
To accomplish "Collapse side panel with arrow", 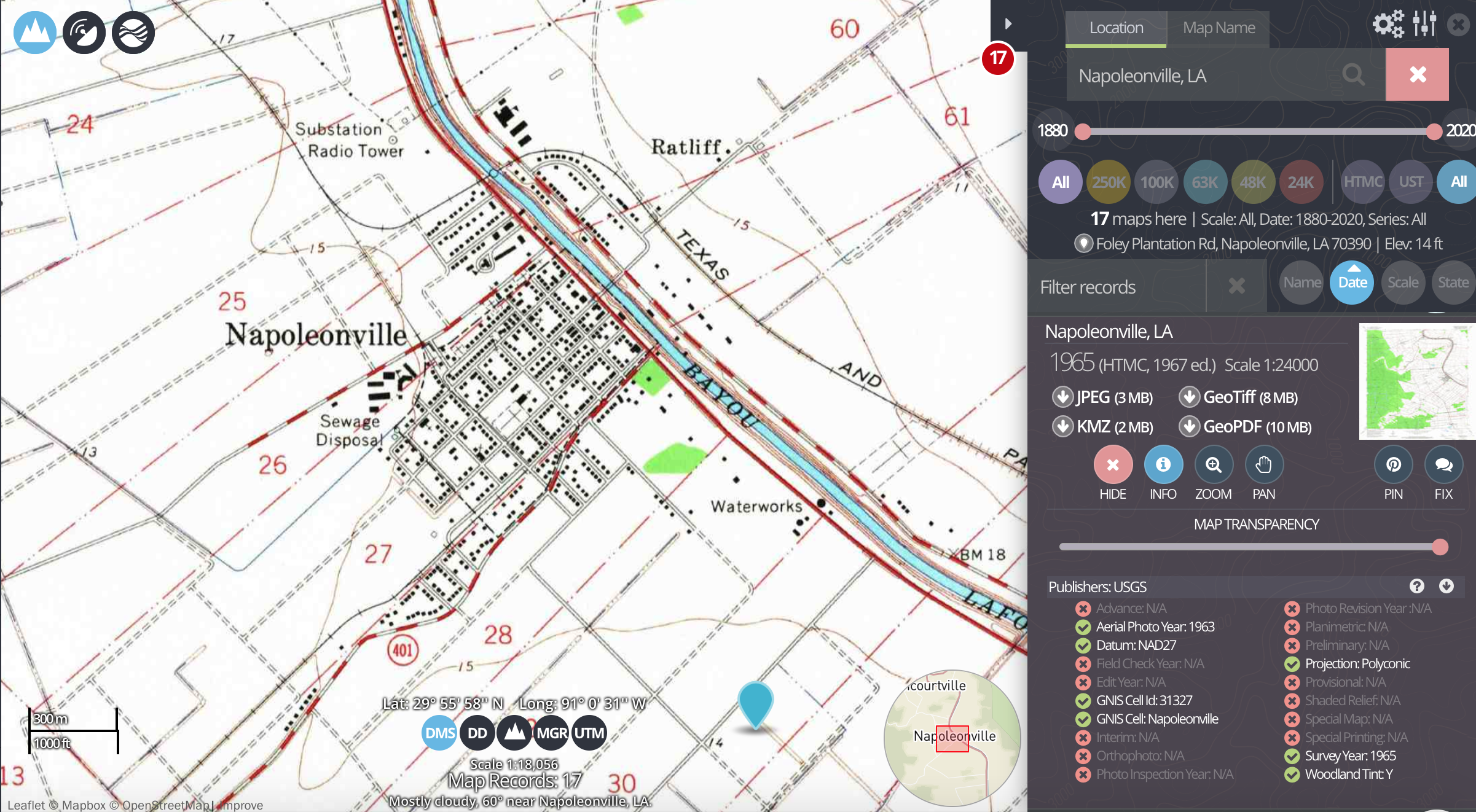I will 1008,24.
